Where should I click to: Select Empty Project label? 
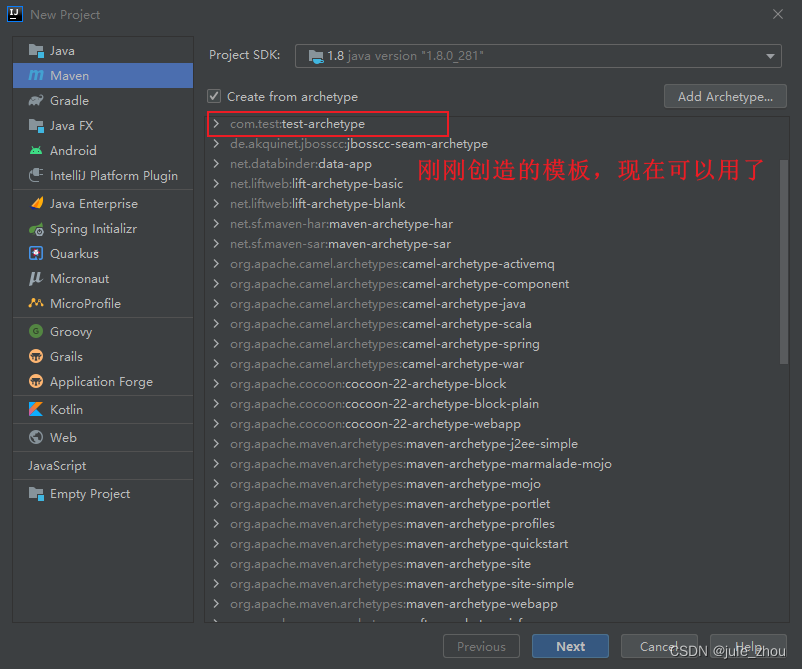point(90,494)
